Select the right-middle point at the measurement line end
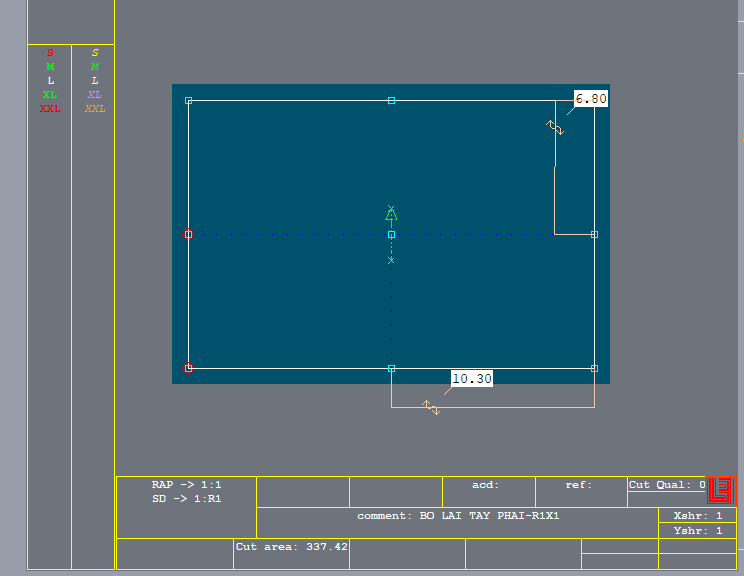This screenshot has height=576, width=744. 595,234
